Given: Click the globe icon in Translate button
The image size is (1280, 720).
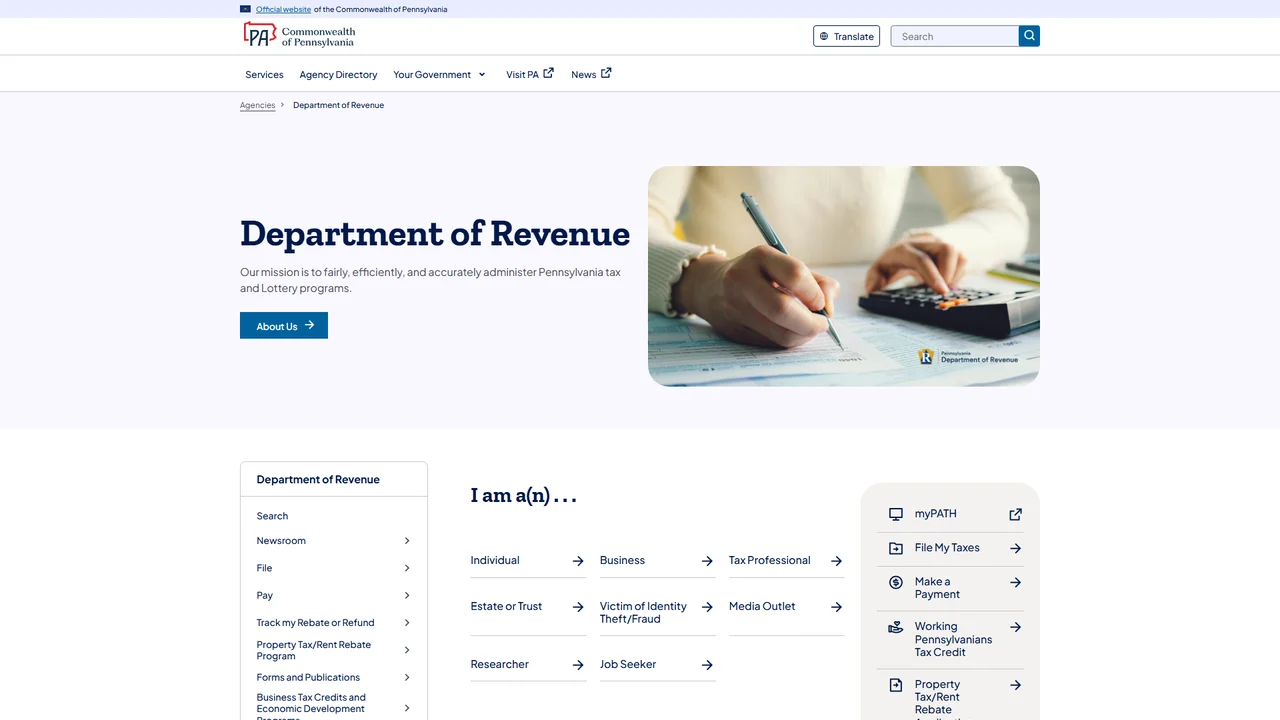Looking at the screenshot, I should (x=824, y=36).
